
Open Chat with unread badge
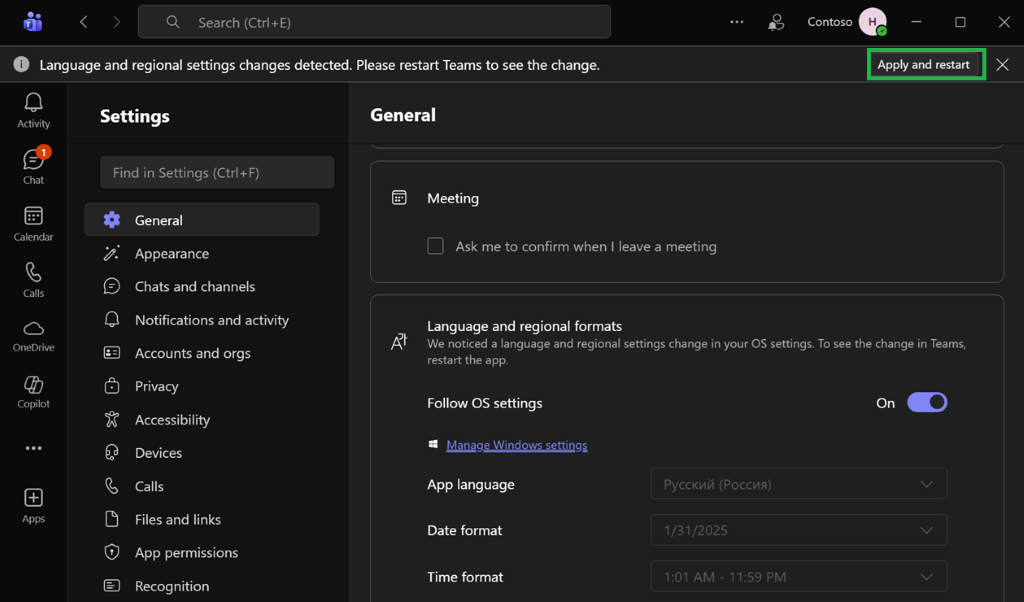point(33,166)
